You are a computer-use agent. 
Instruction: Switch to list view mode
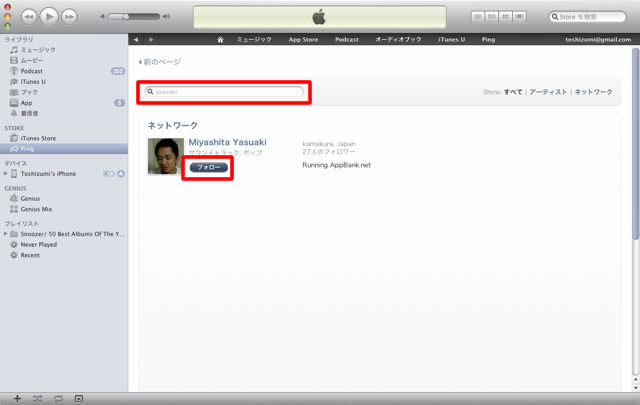478,17
